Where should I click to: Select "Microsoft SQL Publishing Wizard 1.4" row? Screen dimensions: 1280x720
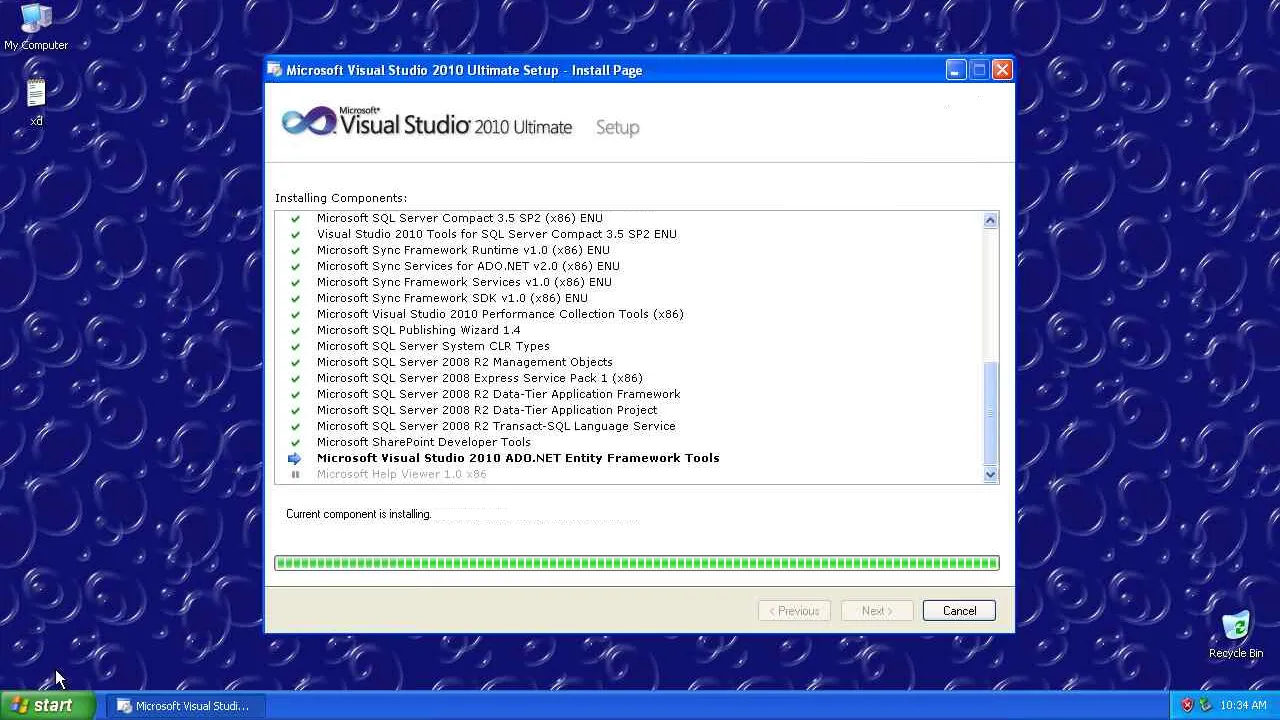(418, 330)
